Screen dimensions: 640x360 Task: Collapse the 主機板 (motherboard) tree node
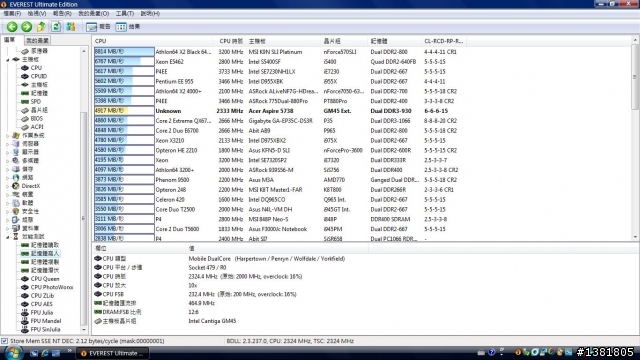(8, 60)
